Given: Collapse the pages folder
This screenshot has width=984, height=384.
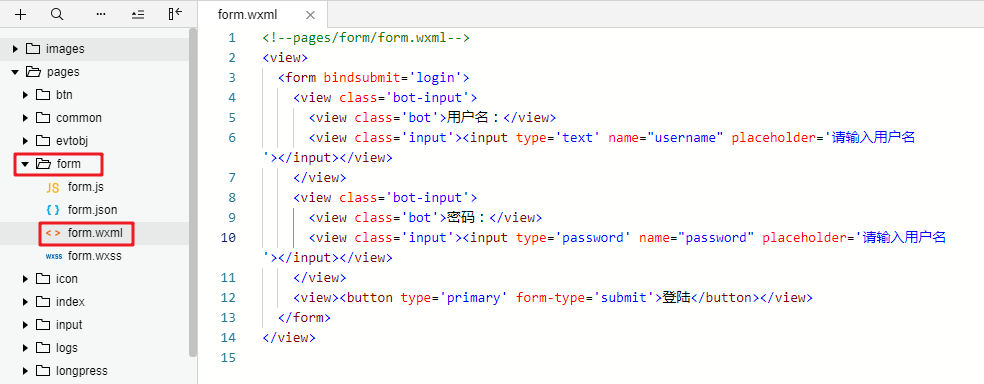Looking at the screenshot, I should [x=15, y=72].
